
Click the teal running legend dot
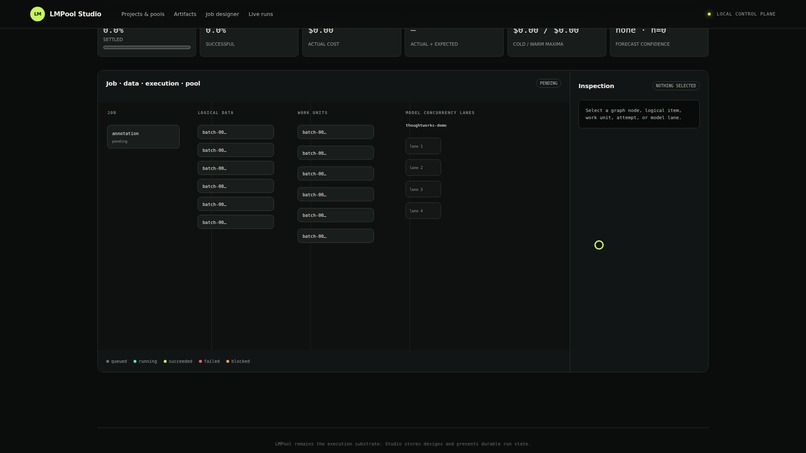point(135,361)
